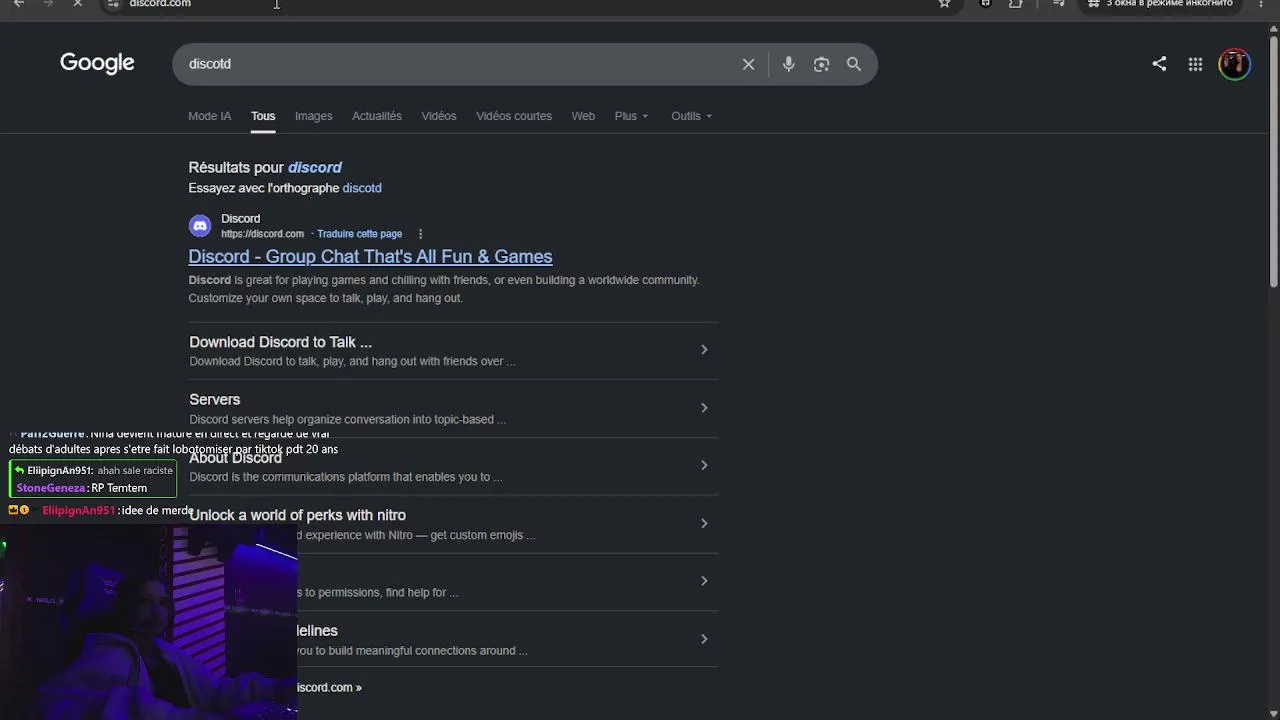Click the chevron on the permissions help row
Viewport: 1280px width, 720px height.
(x=704, y=582)
